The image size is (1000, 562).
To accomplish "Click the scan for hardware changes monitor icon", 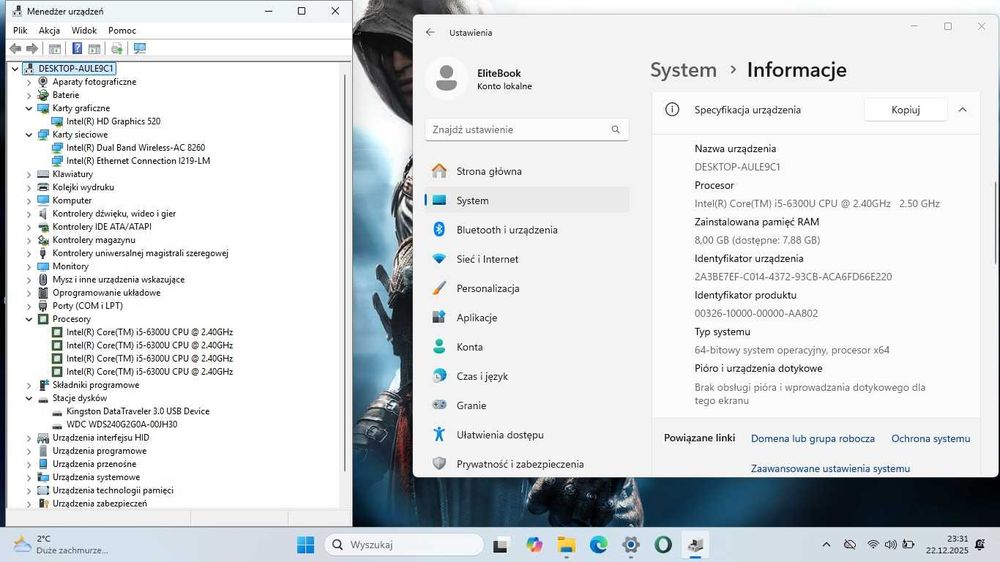I will point(140,48).
